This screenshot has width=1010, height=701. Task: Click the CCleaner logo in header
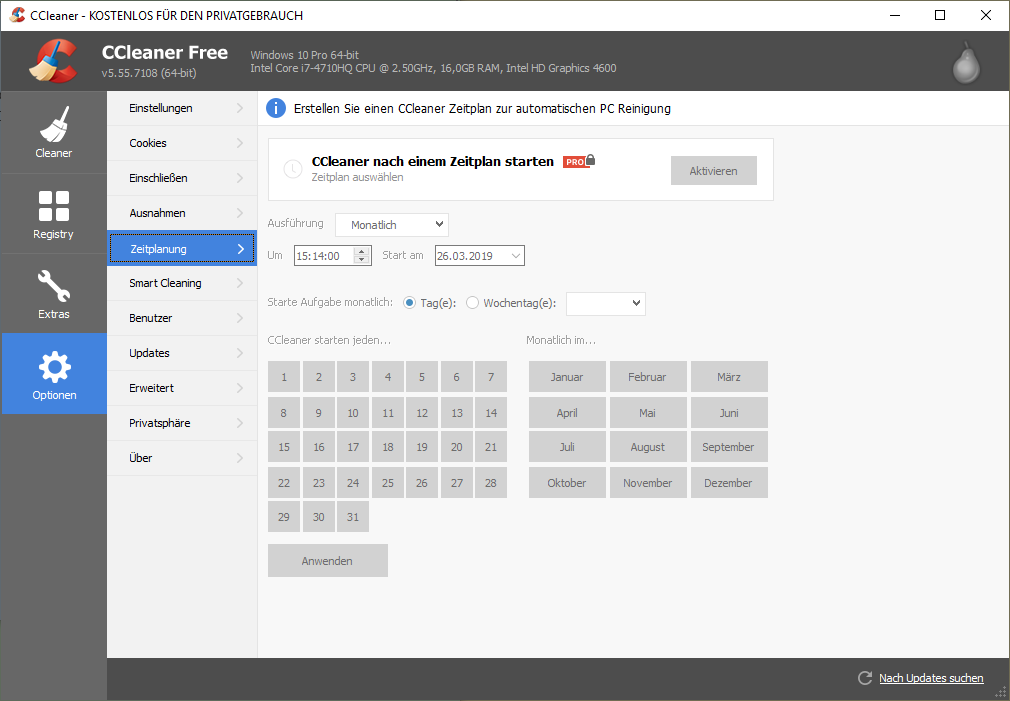53,62
